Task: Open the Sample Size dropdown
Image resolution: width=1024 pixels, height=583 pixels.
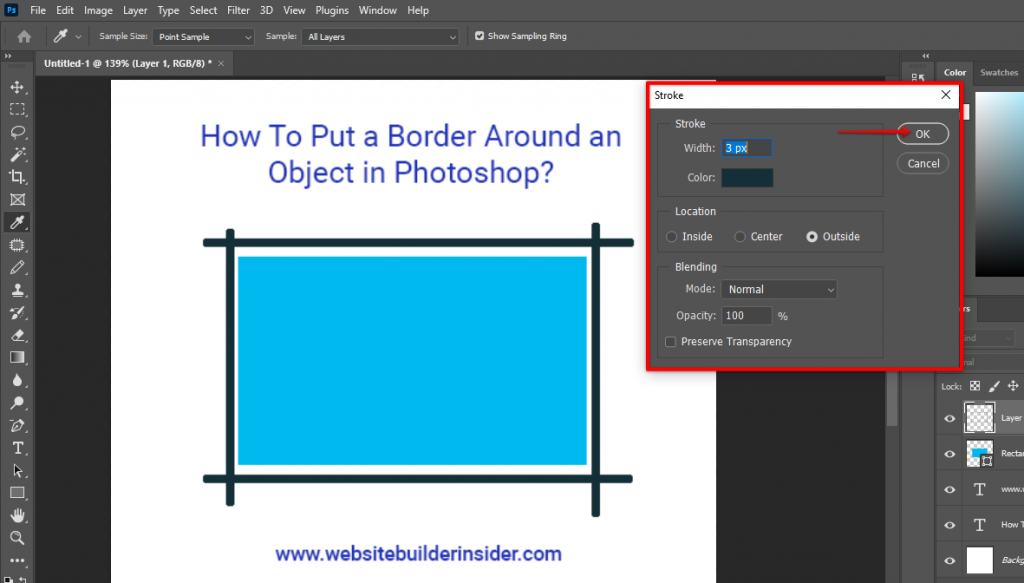Action: (x=203, y=36)
